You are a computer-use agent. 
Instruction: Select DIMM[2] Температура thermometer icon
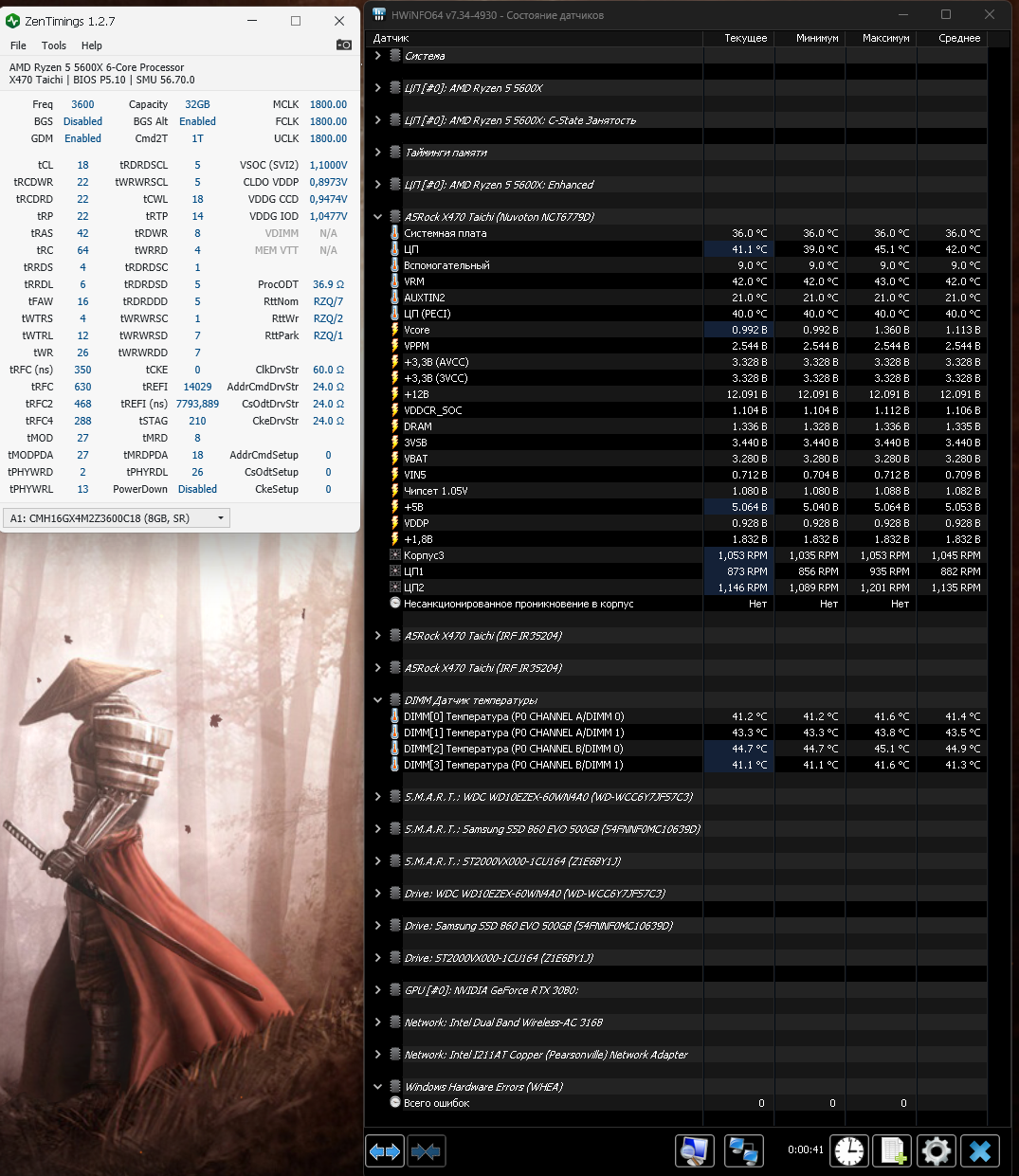pyautogui.click(x=395, y=749)
